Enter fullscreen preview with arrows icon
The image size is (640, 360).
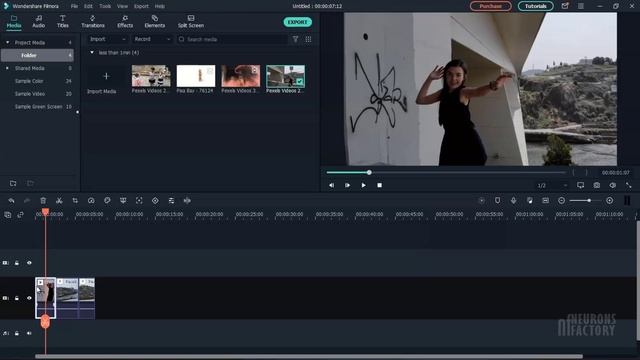pos(629,185)
